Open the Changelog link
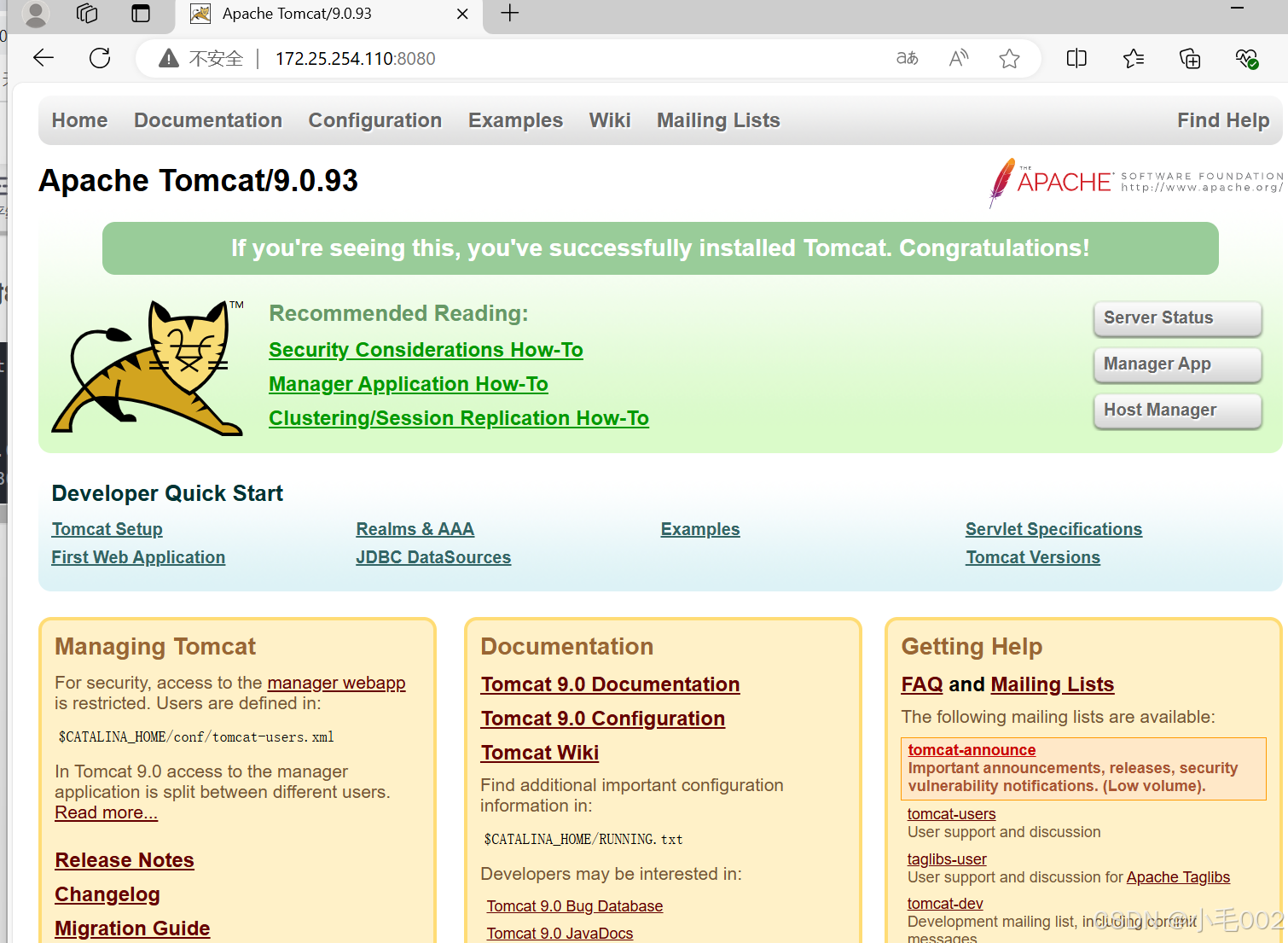The image size is (1288, 943). click(107, 894)
